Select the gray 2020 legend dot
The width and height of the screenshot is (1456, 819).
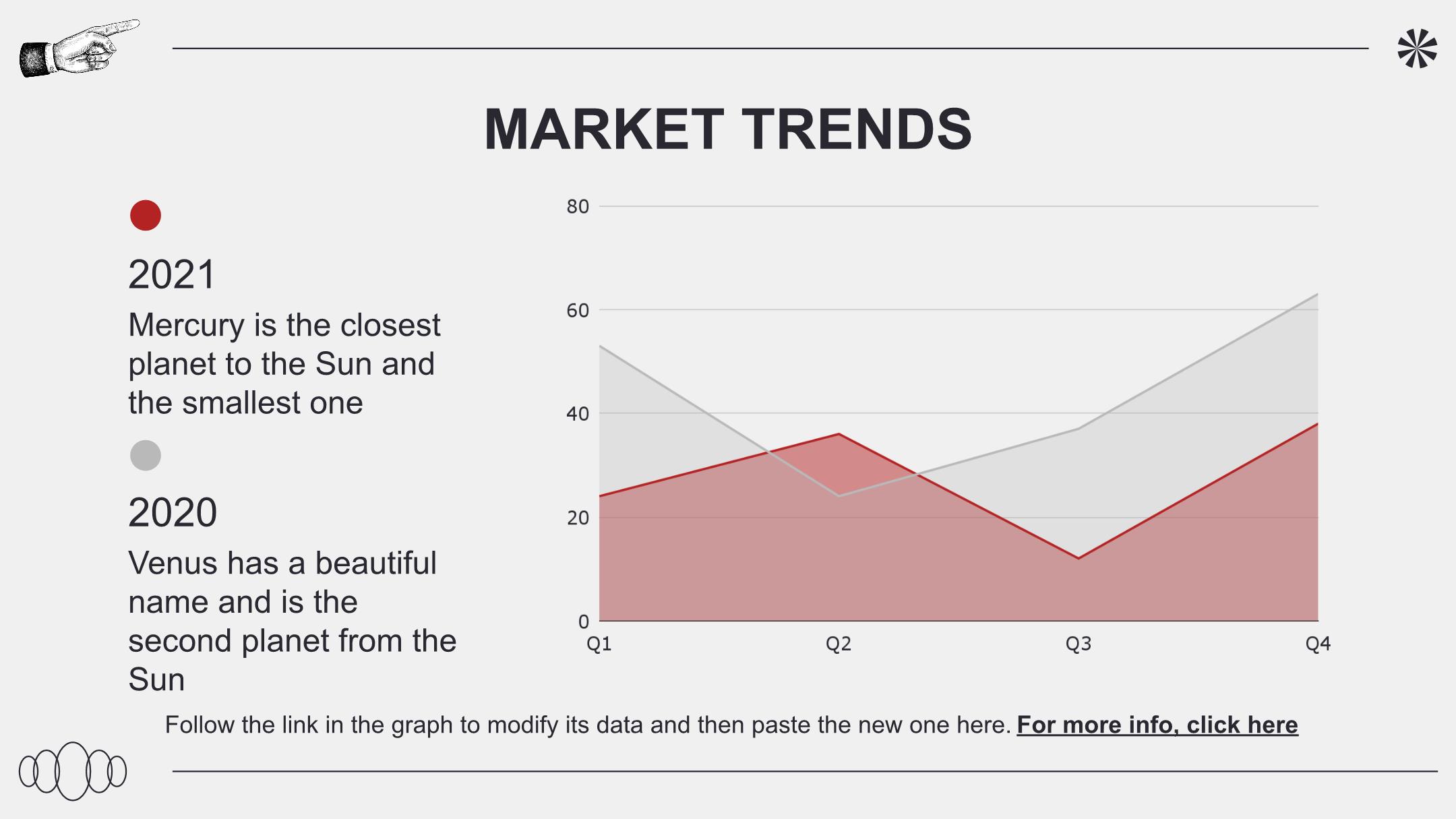click(146, 456)
